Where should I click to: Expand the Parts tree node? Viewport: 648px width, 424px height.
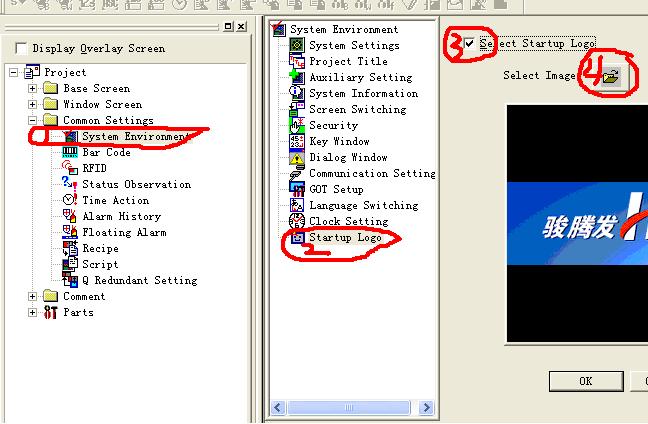[33, 313]
